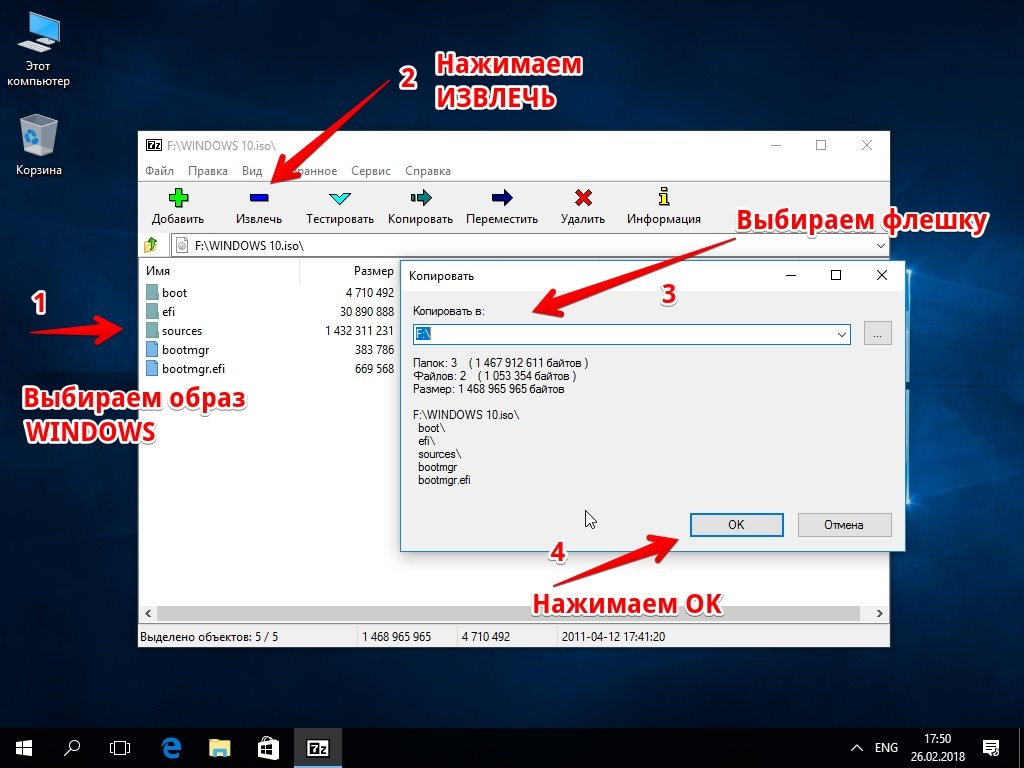This screenshot has height=768, width=1024.
Task: Click the Отмена cancel button
Action: click(x=844, y=524)
